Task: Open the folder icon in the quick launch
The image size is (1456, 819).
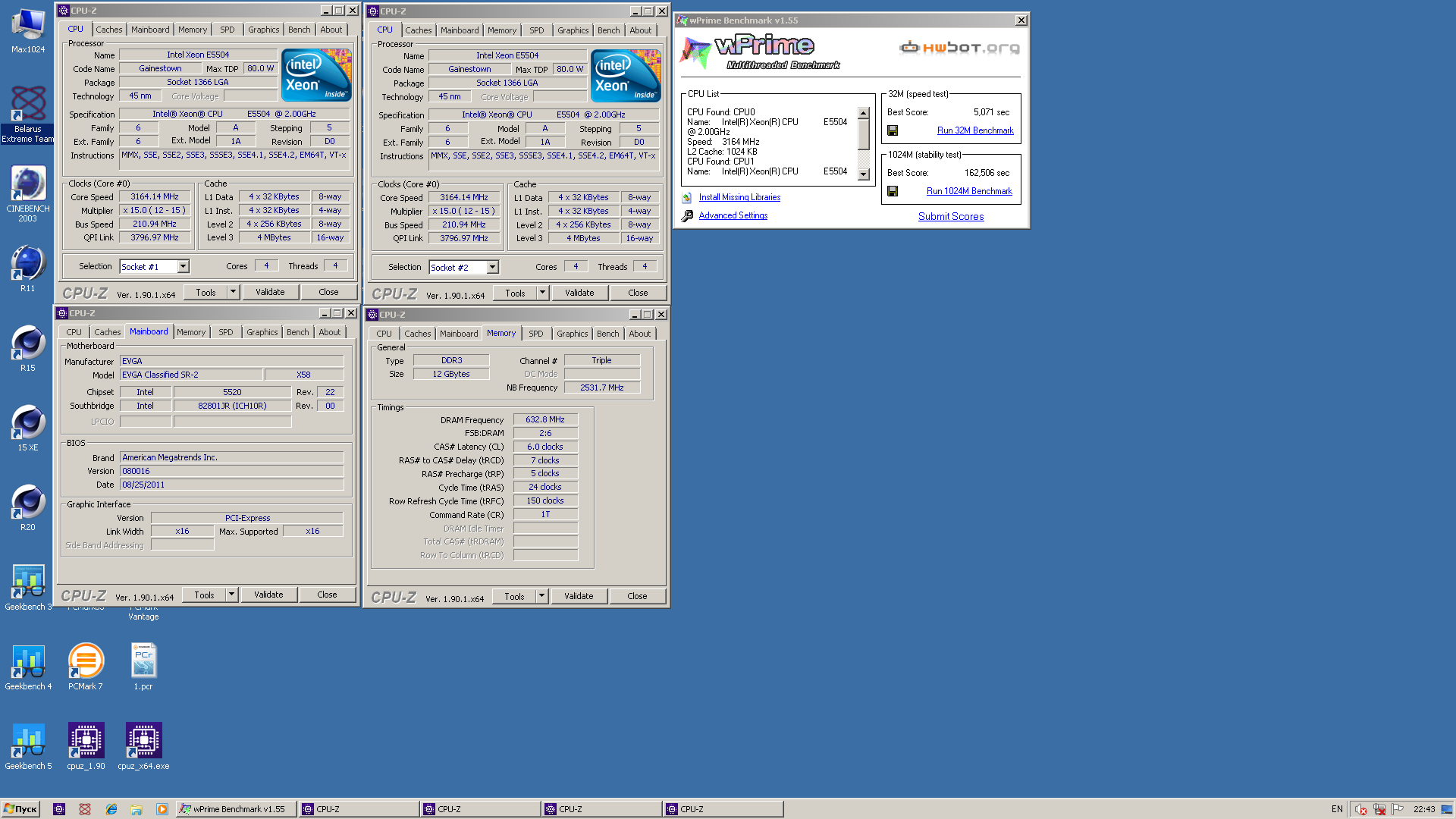Action: [x=136, y=809]
